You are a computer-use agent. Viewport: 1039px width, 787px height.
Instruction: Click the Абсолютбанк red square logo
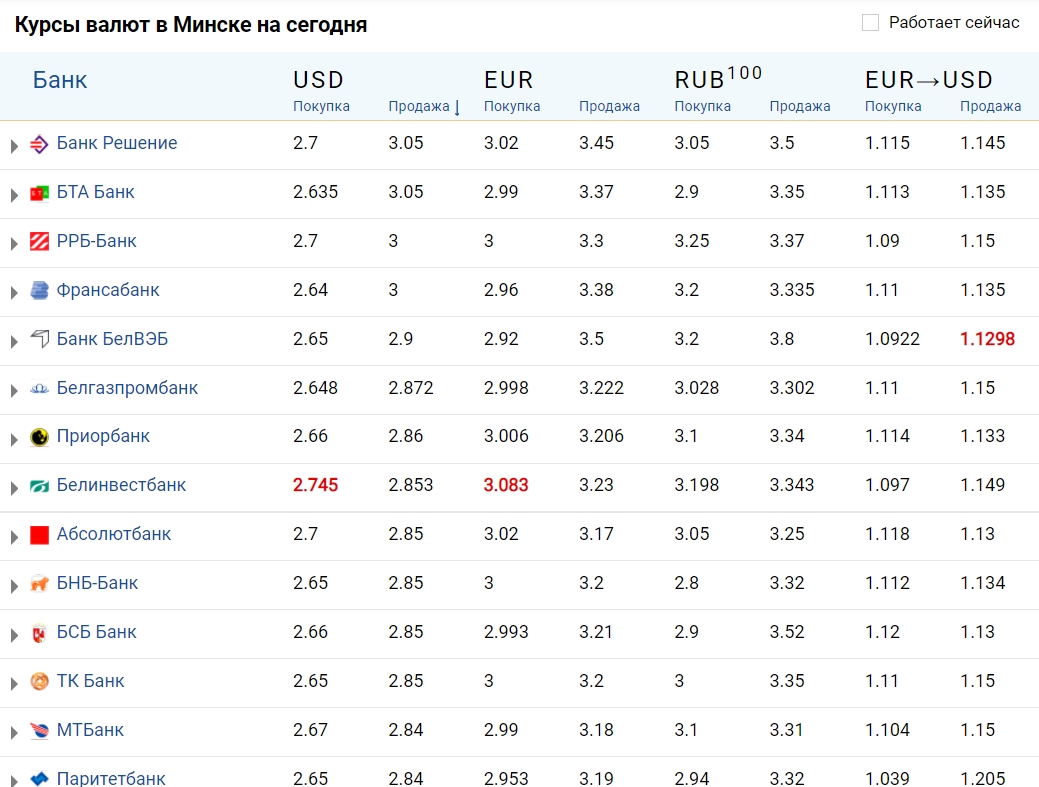tap(39, 535)
